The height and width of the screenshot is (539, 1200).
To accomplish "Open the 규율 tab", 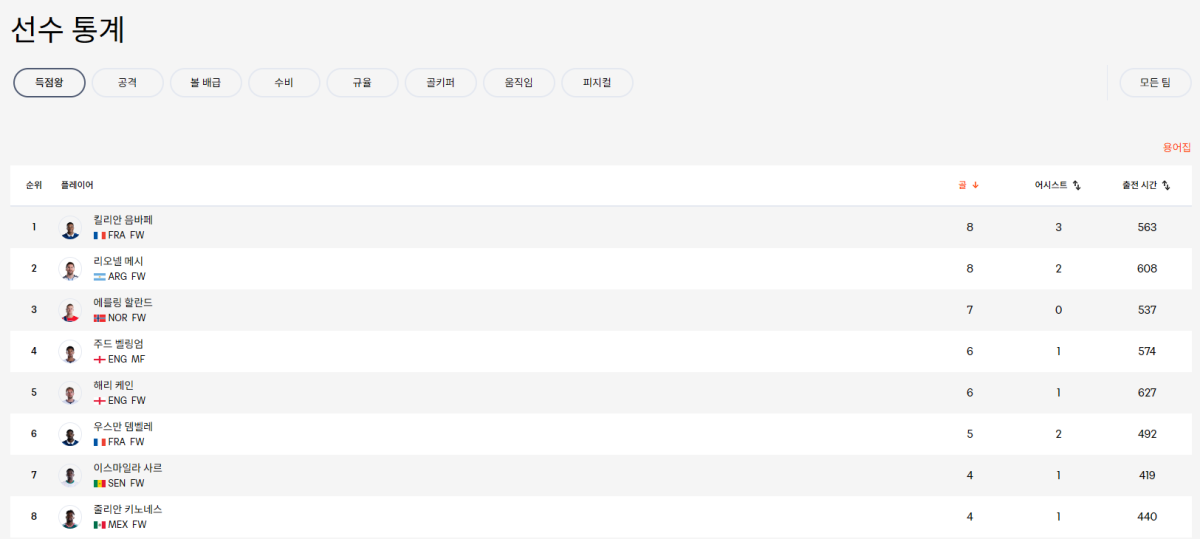I will pos(362,83).
